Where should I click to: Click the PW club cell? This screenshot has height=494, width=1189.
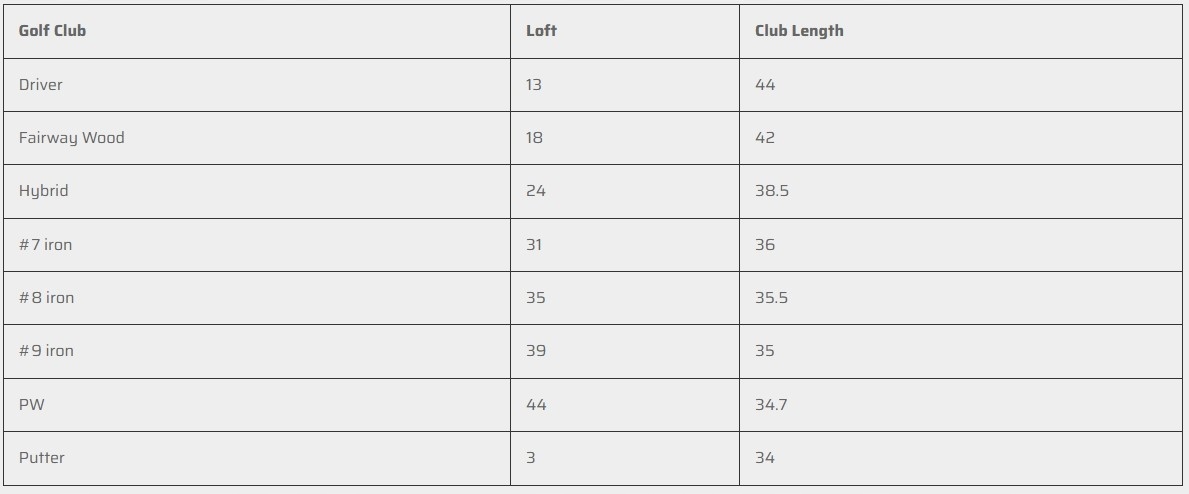[31, 405]
